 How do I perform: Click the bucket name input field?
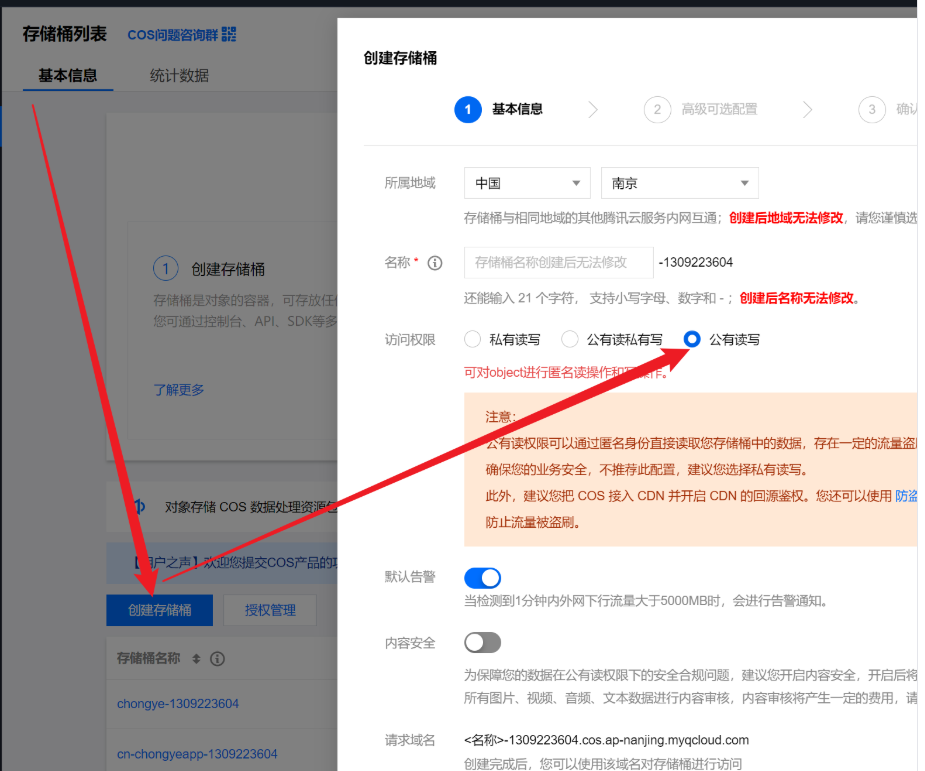point(559,263)
